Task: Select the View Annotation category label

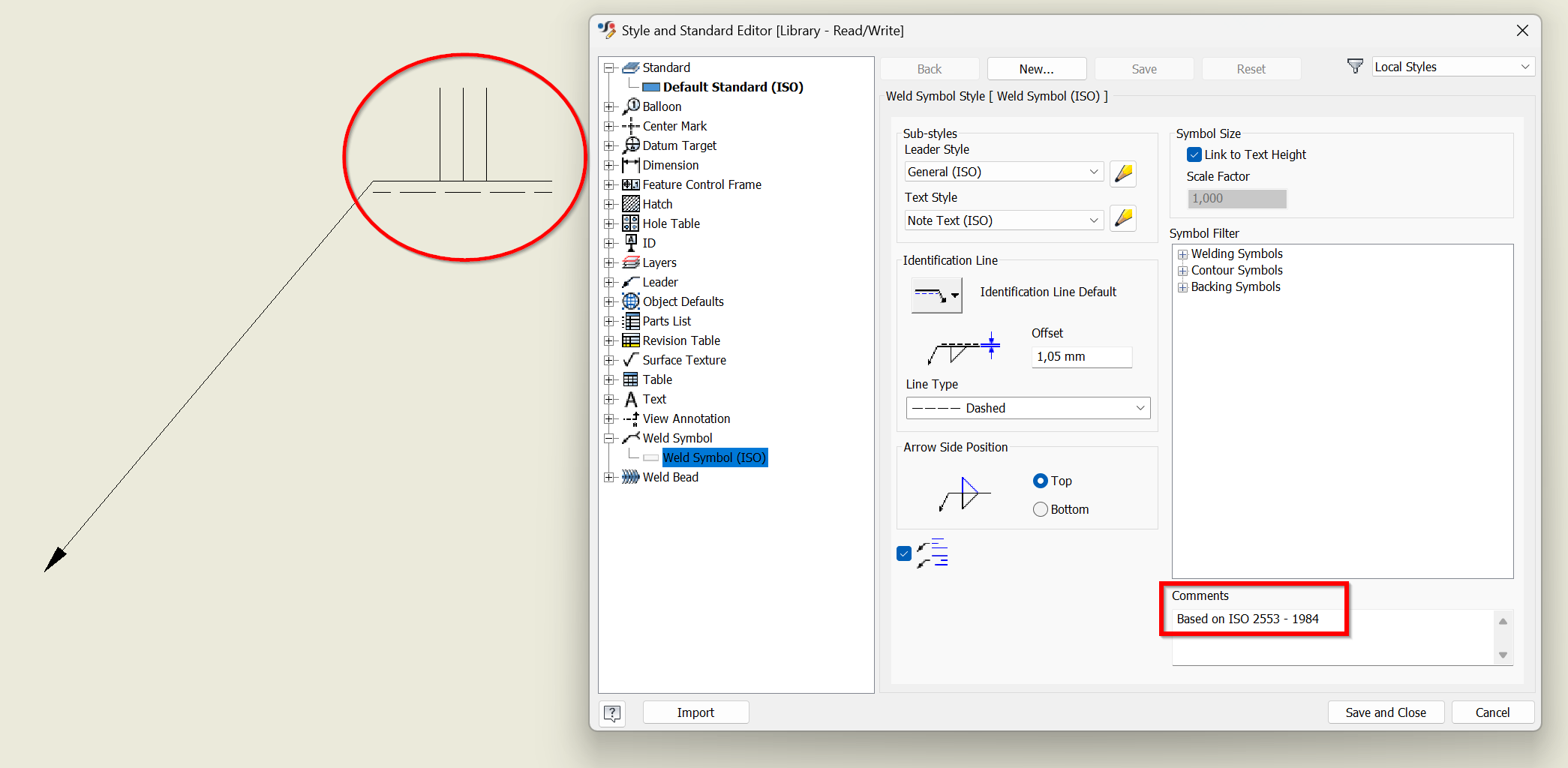Action: (x=686, y=418)
